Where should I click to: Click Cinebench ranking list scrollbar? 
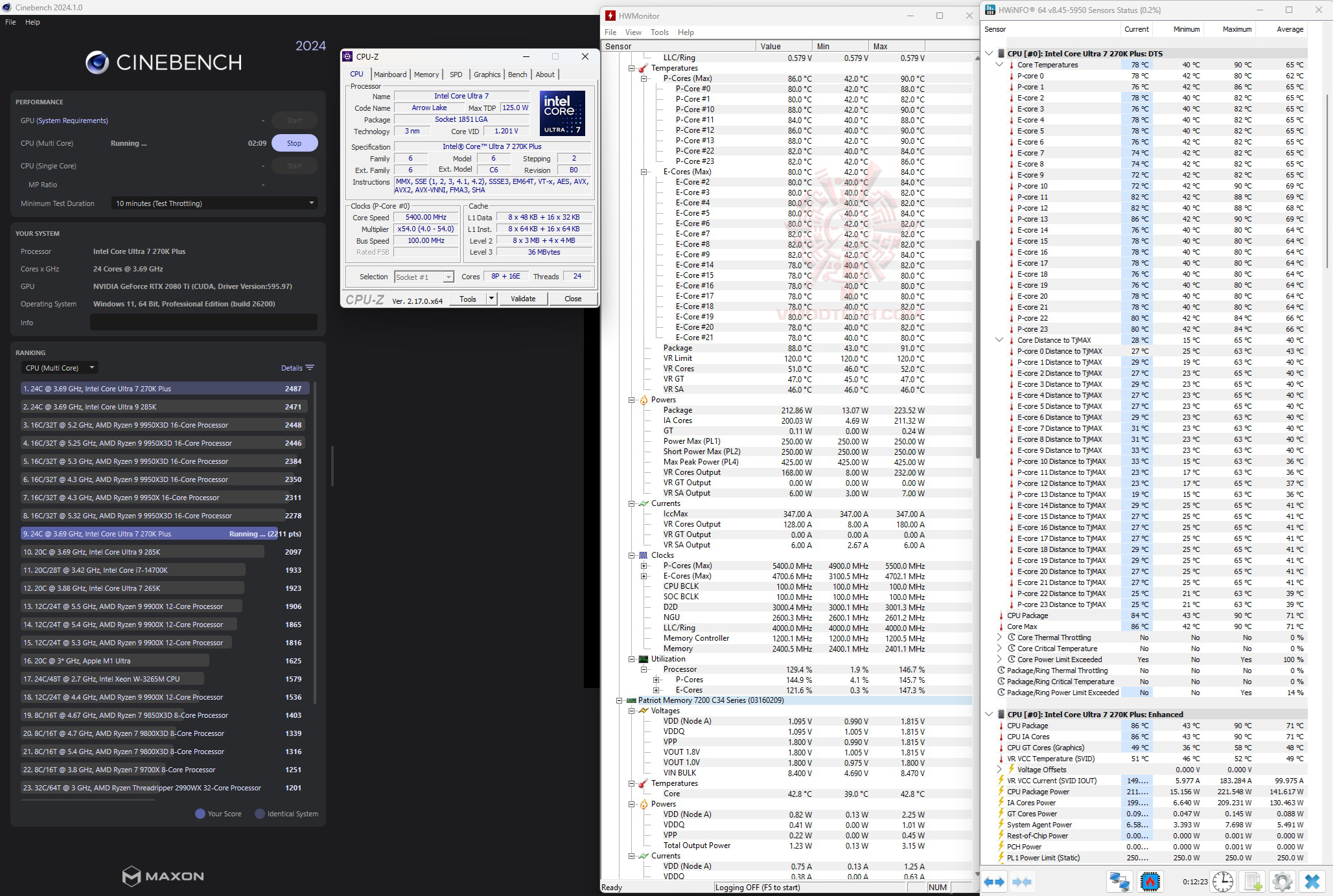[315, 543]
